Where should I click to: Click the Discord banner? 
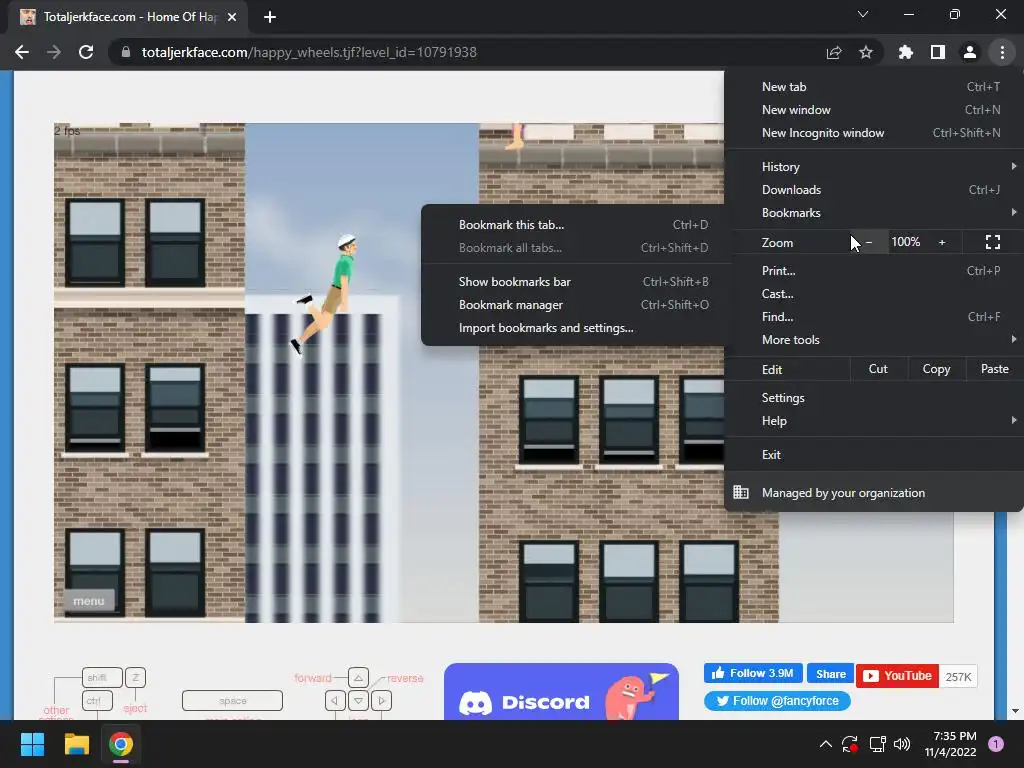561,692
